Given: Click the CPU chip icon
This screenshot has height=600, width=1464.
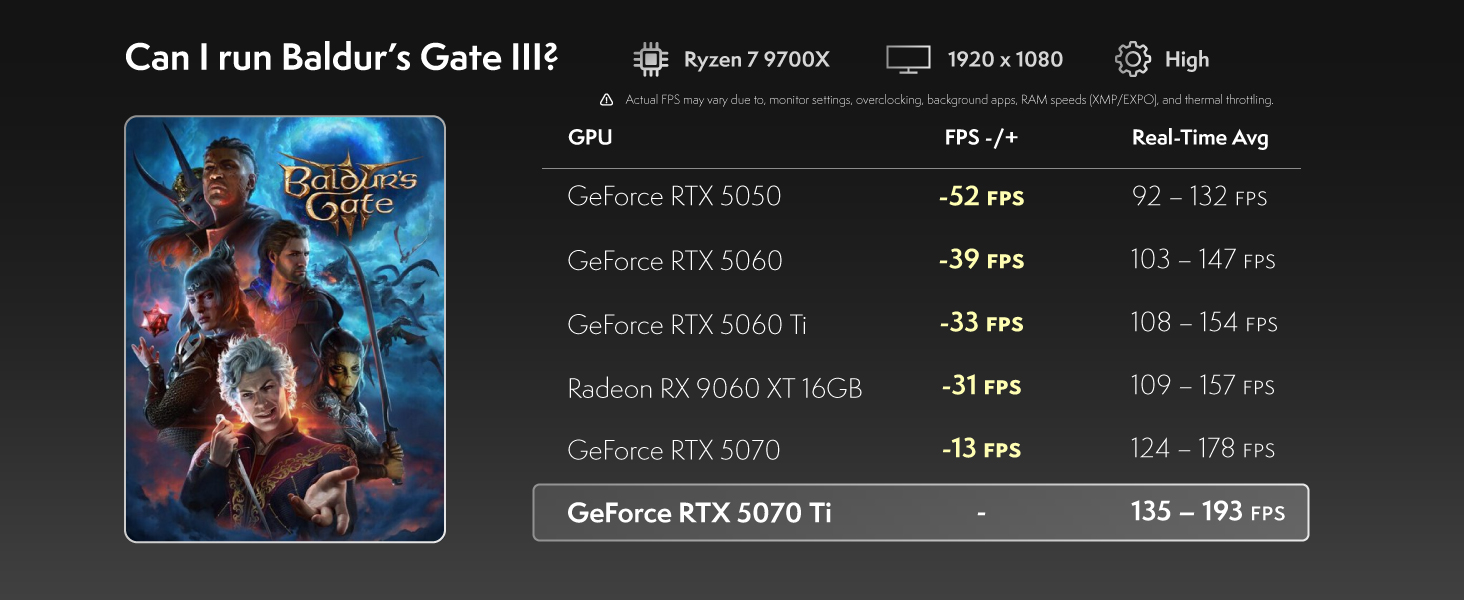Looking at the screenshot, I should (651, 59).
